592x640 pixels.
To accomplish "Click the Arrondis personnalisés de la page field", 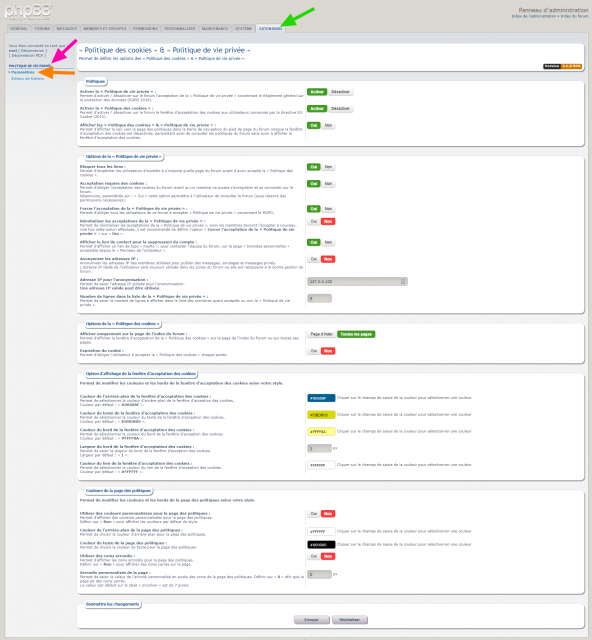I will coord(319,575).
